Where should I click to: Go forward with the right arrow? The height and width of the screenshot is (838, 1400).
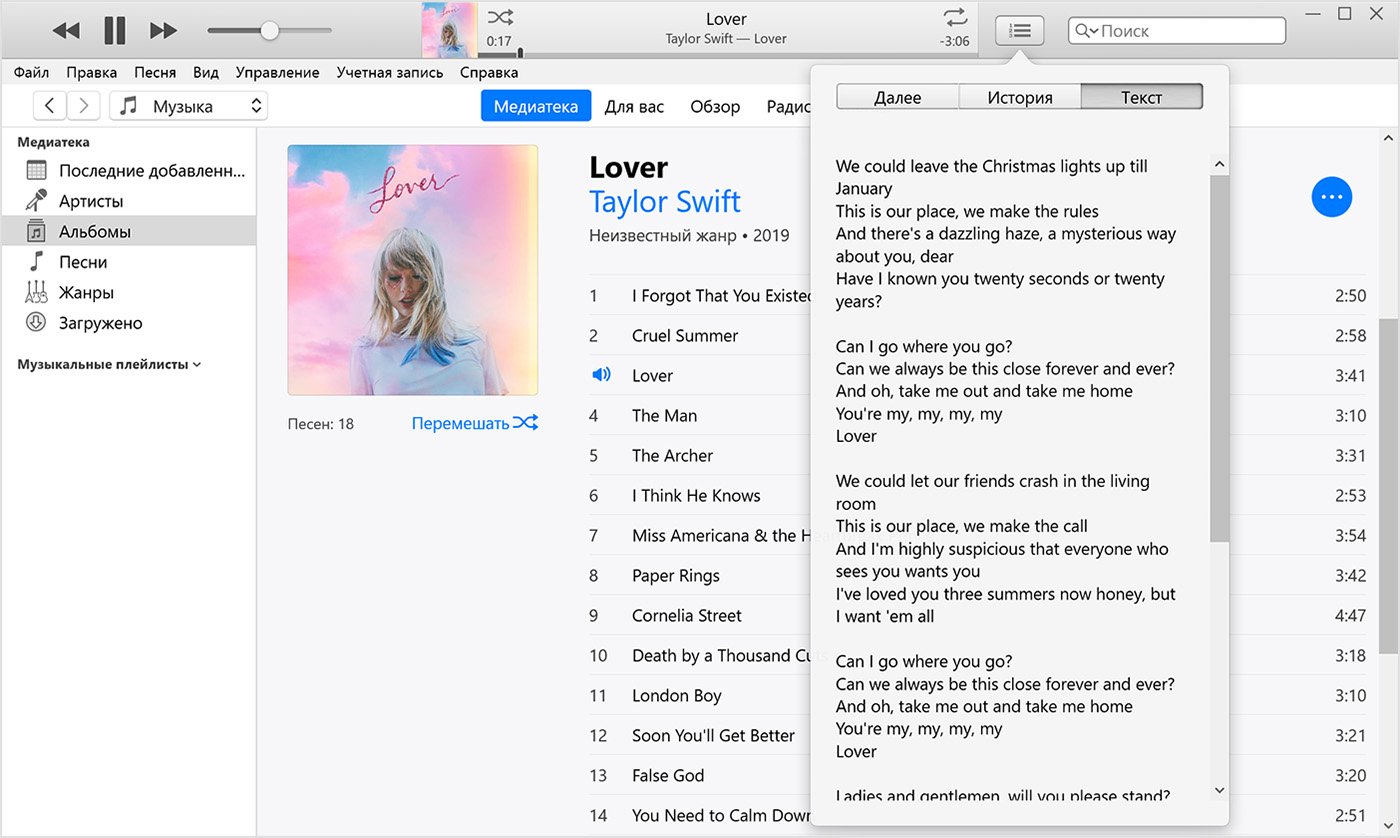tap(85, 106)
